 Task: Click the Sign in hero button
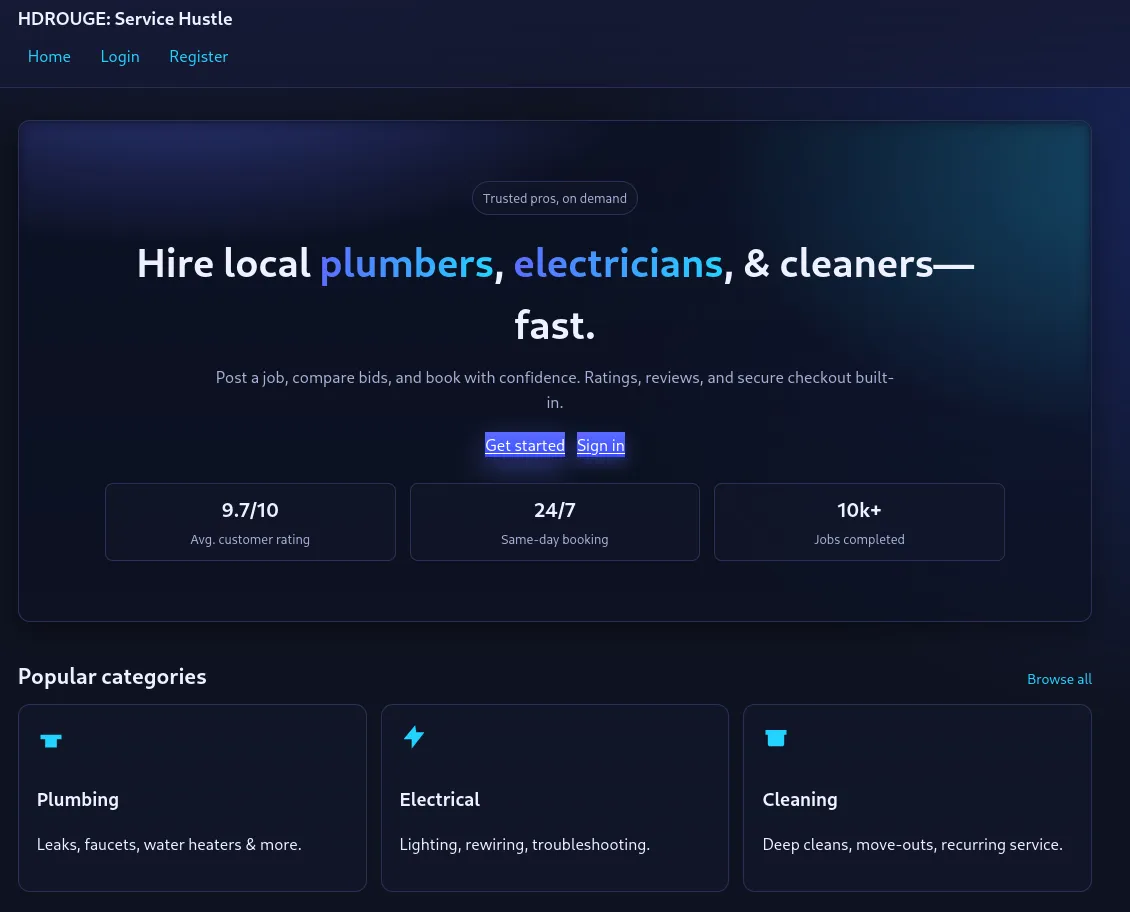601,446
